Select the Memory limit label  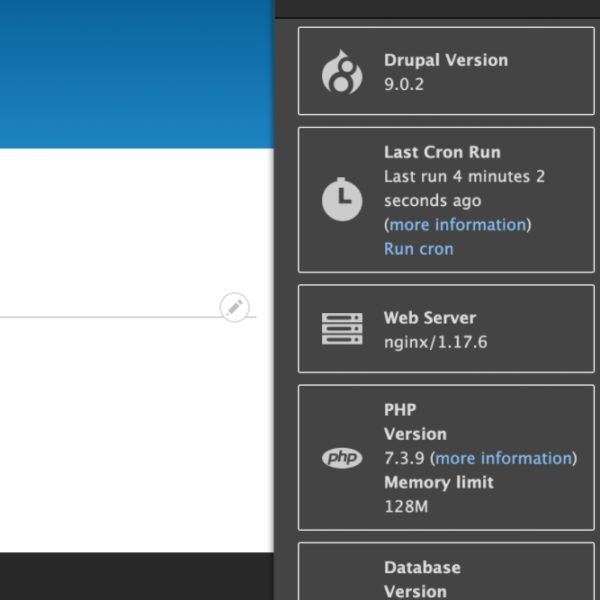pyautogui.click(x=439, y=482)
